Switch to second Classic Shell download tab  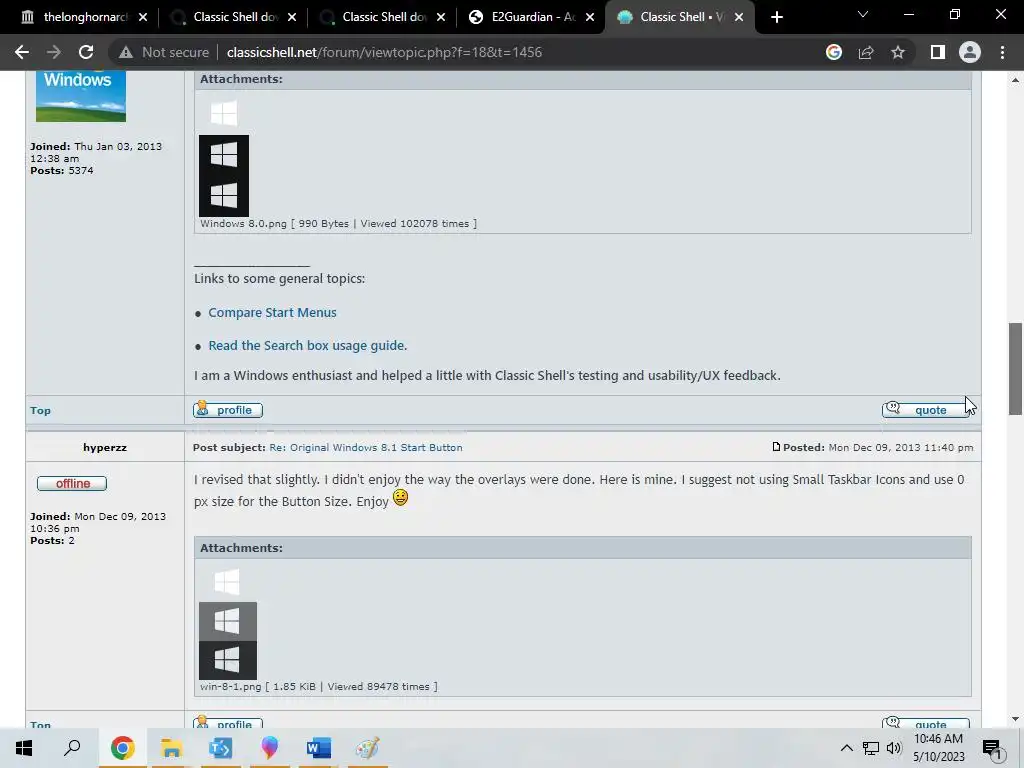click(x=381, y=17)
